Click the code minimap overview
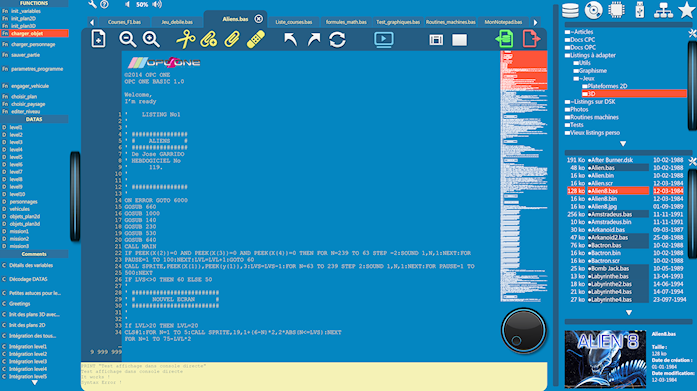 pos(524,176)
